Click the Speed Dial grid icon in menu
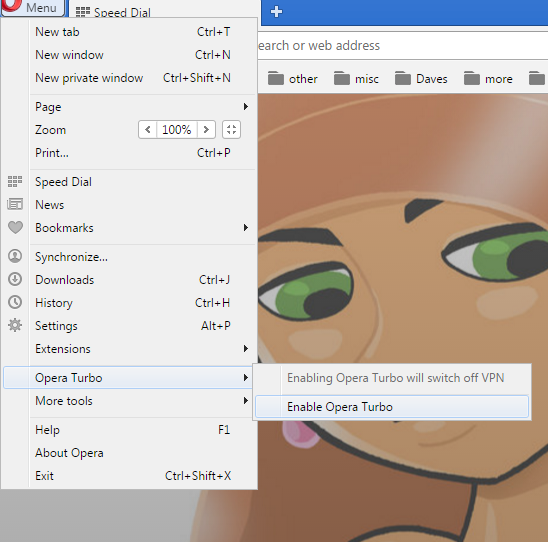548x542 pixels. coord(15,182)
